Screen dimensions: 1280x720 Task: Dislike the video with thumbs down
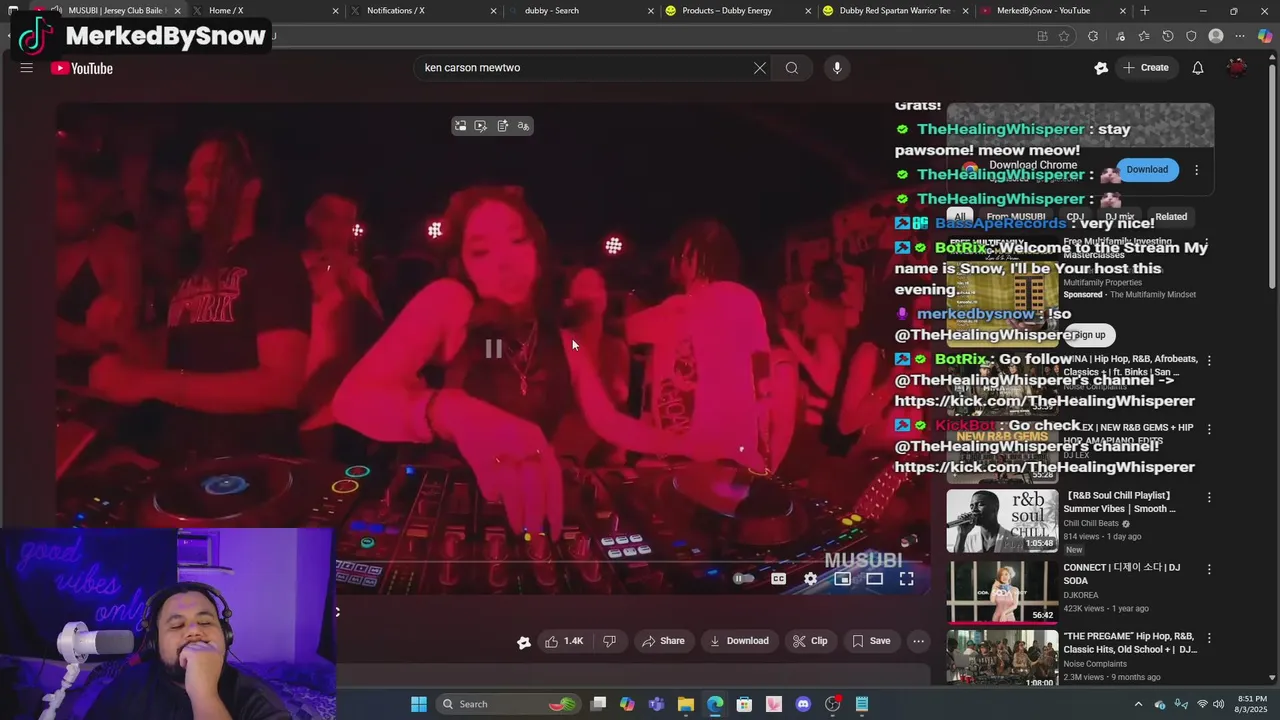coord(609,641)
